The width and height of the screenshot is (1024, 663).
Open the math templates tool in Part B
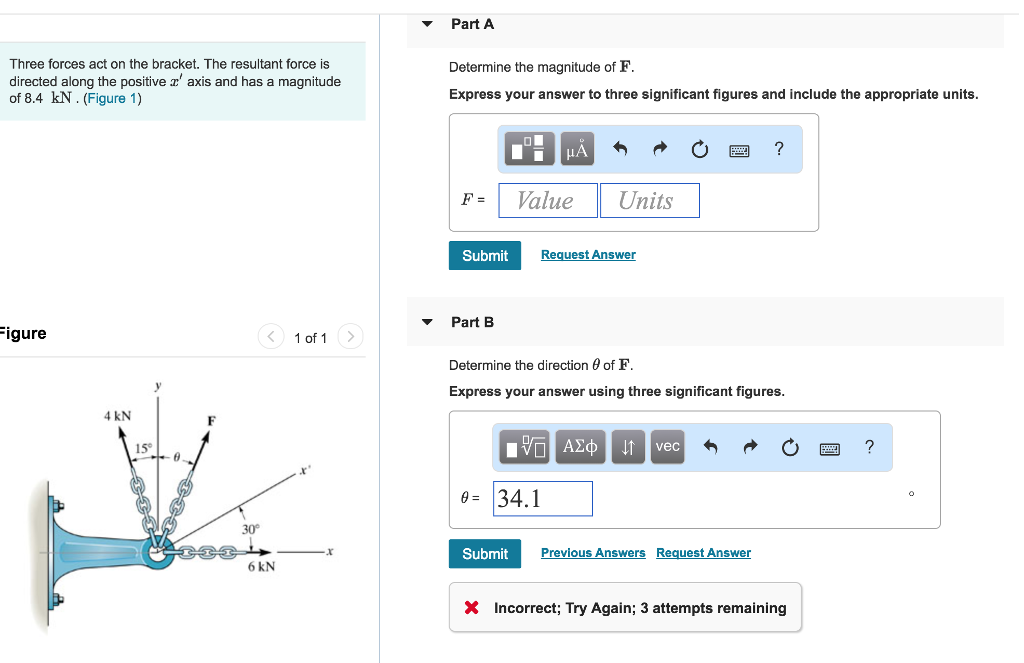pyautogui.click(x=526, y=448)
